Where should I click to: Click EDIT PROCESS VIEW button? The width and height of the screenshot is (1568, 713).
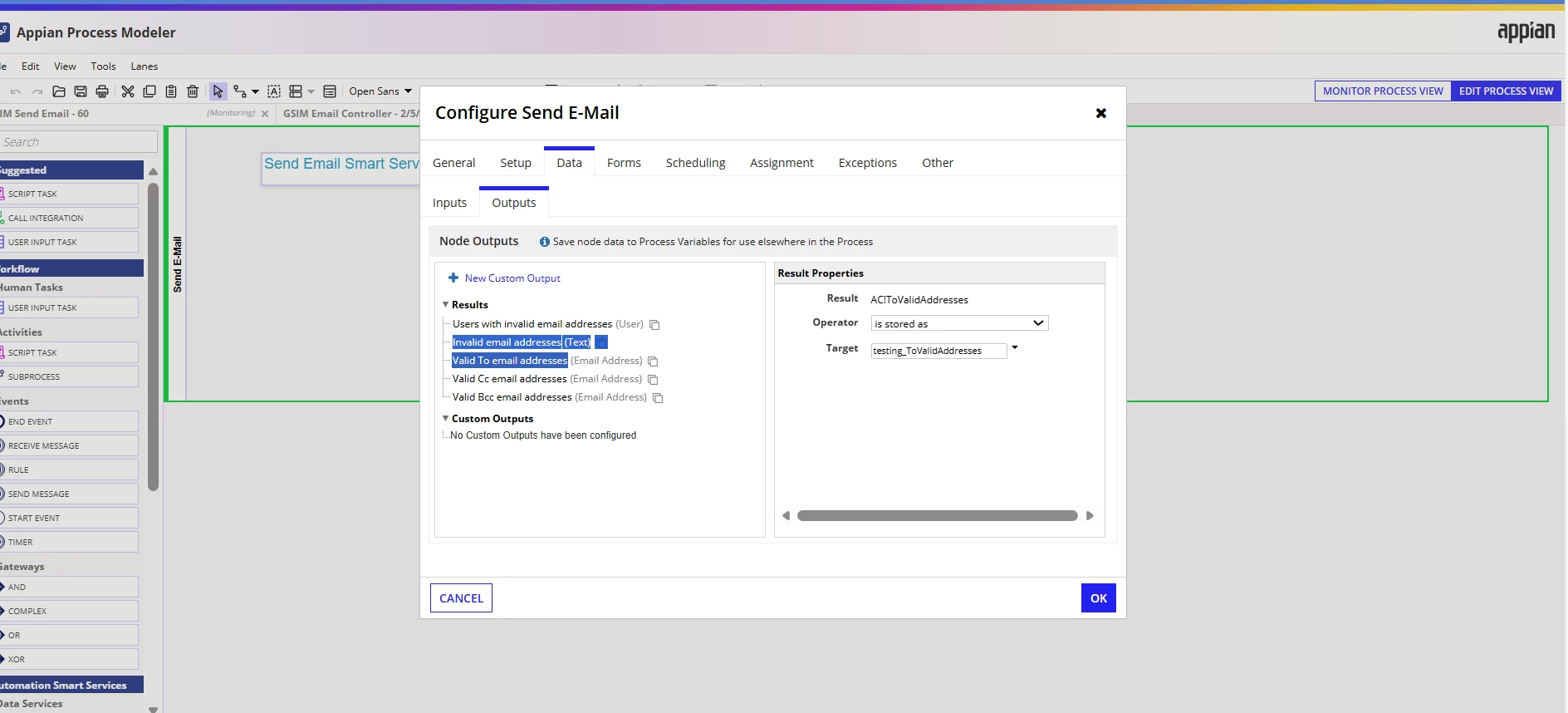pos(1507,91)
